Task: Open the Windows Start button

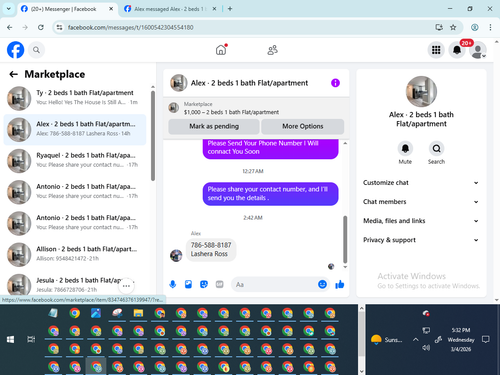Action: [x=10, y=339]
